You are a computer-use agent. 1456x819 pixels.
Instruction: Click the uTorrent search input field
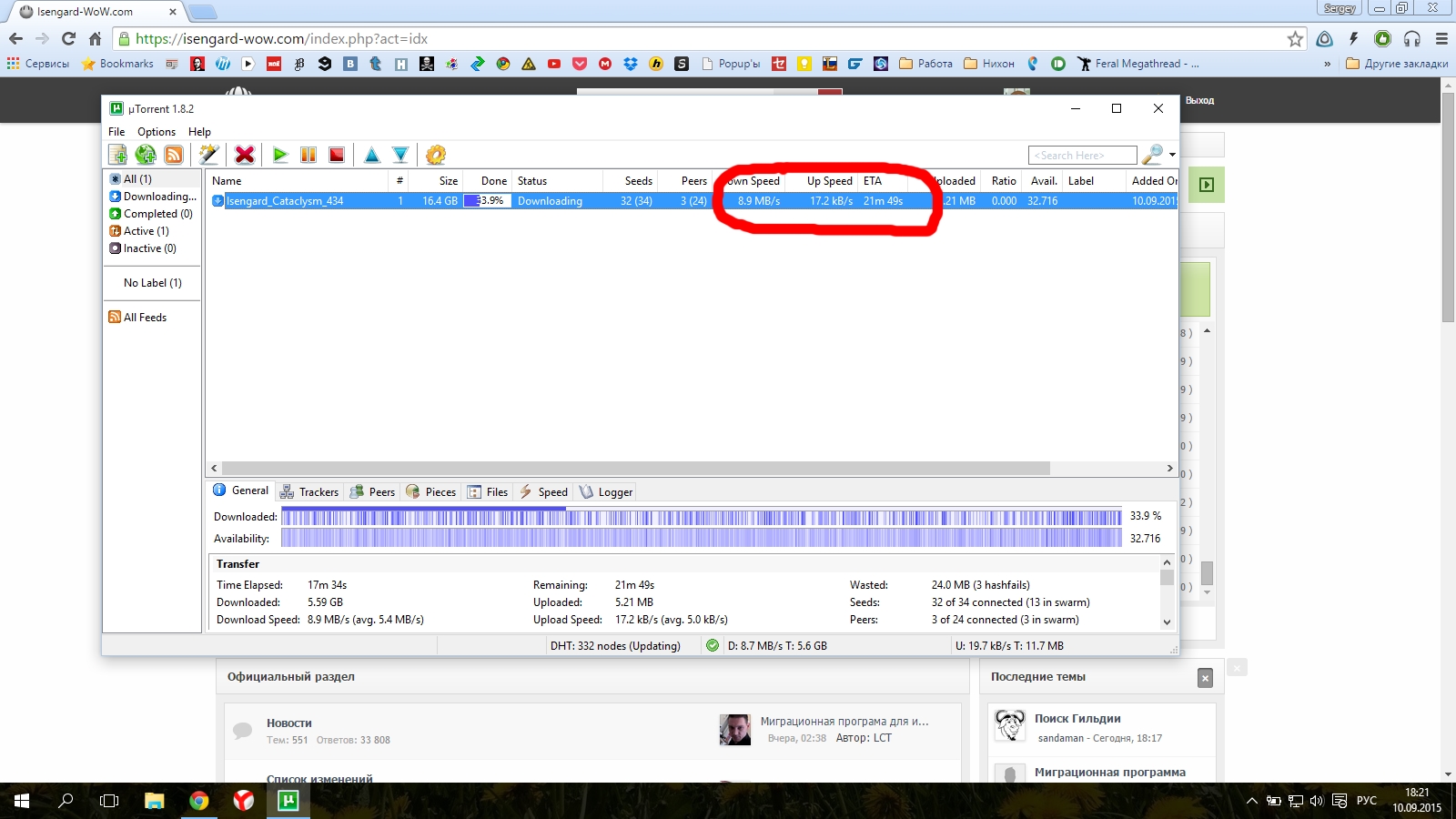pos(1082,156)
